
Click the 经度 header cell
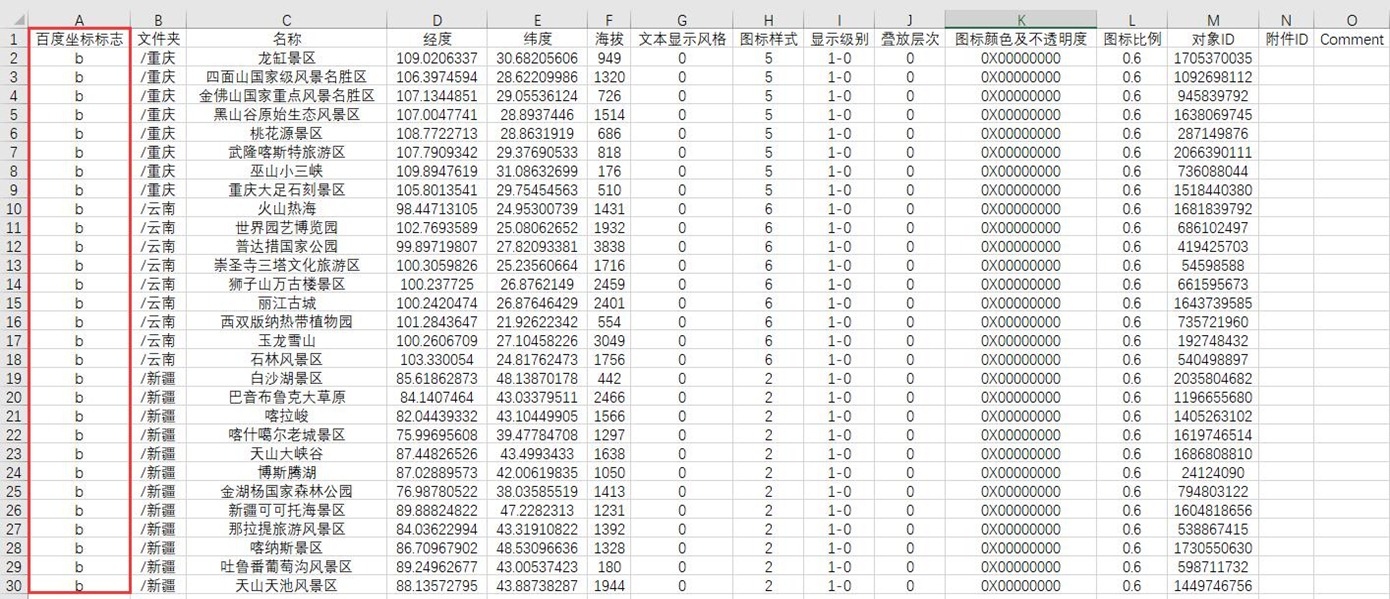tap(437, 40)
